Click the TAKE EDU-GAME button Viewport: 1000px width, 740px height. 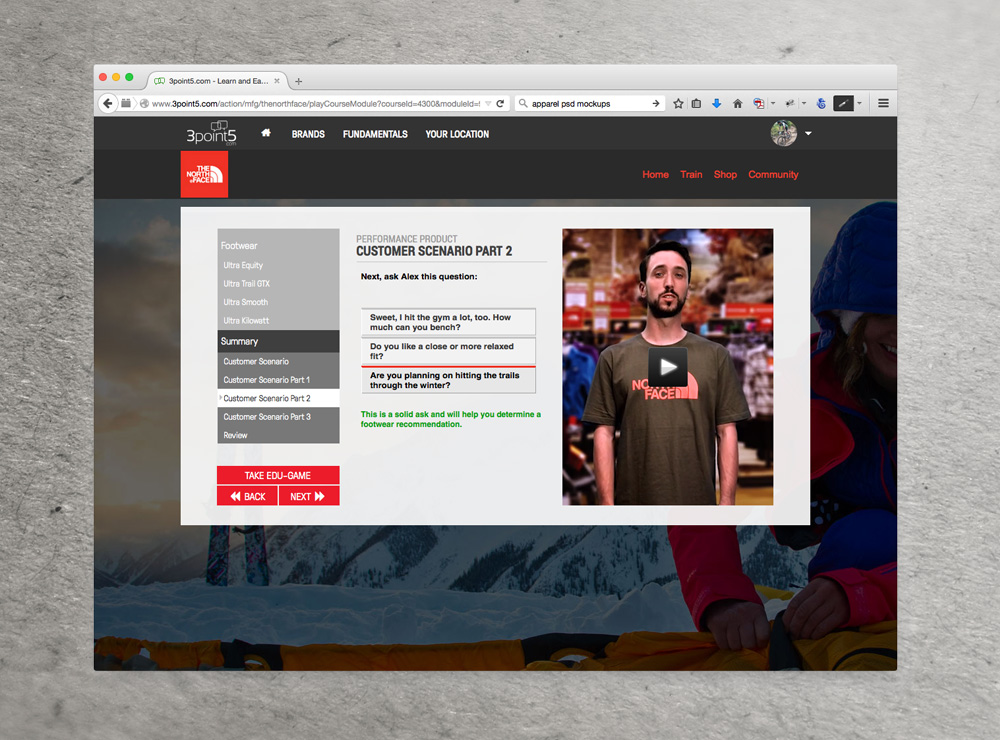point(278,476)
